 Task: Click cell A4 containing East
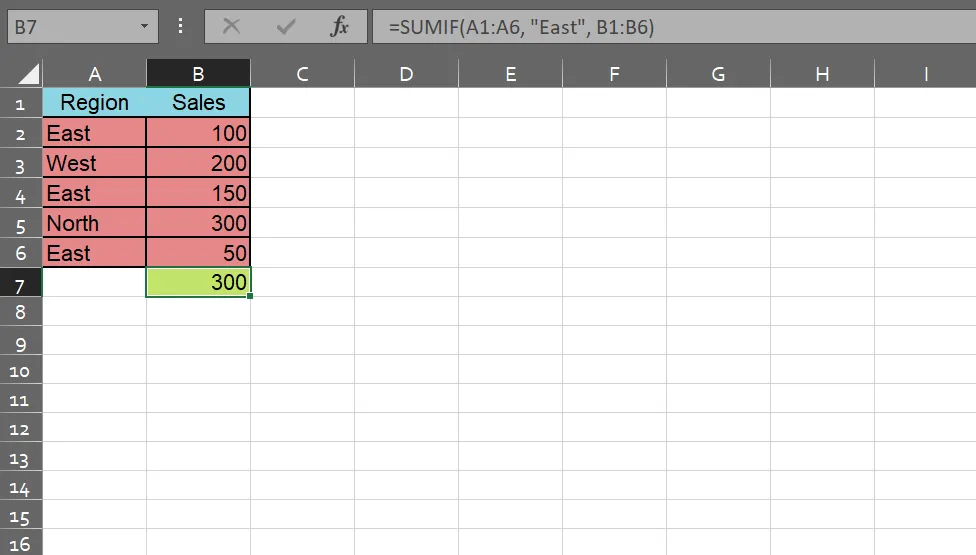95,193
